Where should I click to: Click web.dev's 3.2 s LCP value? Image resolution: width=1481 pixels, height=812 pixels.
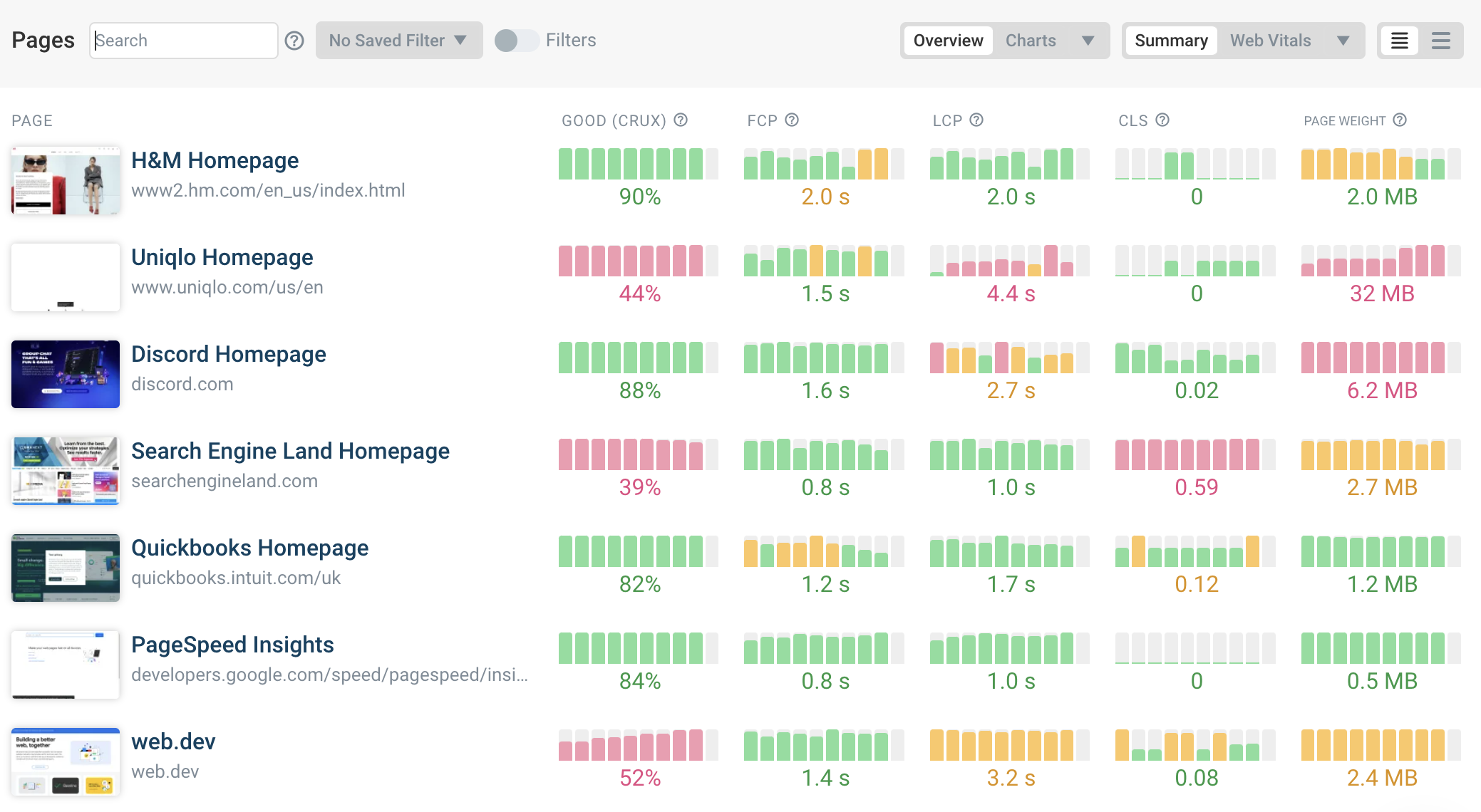1011,778
